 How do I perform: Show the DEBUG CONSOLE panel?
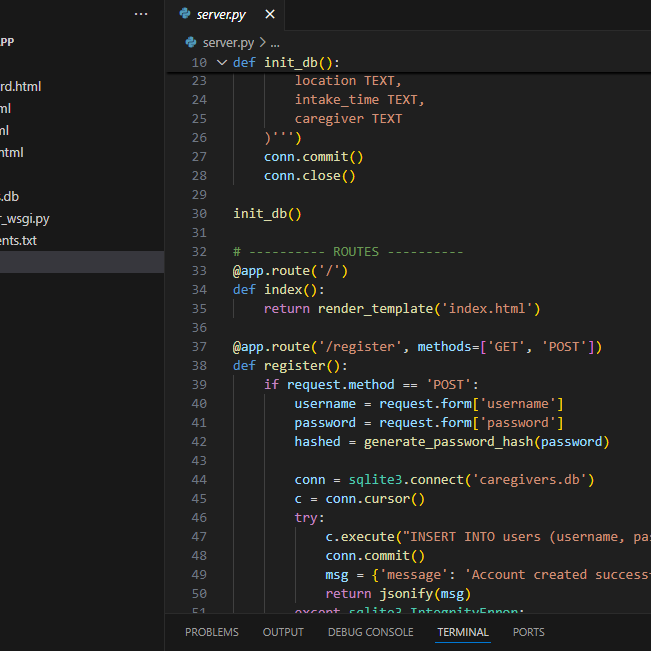click(370, 632)
